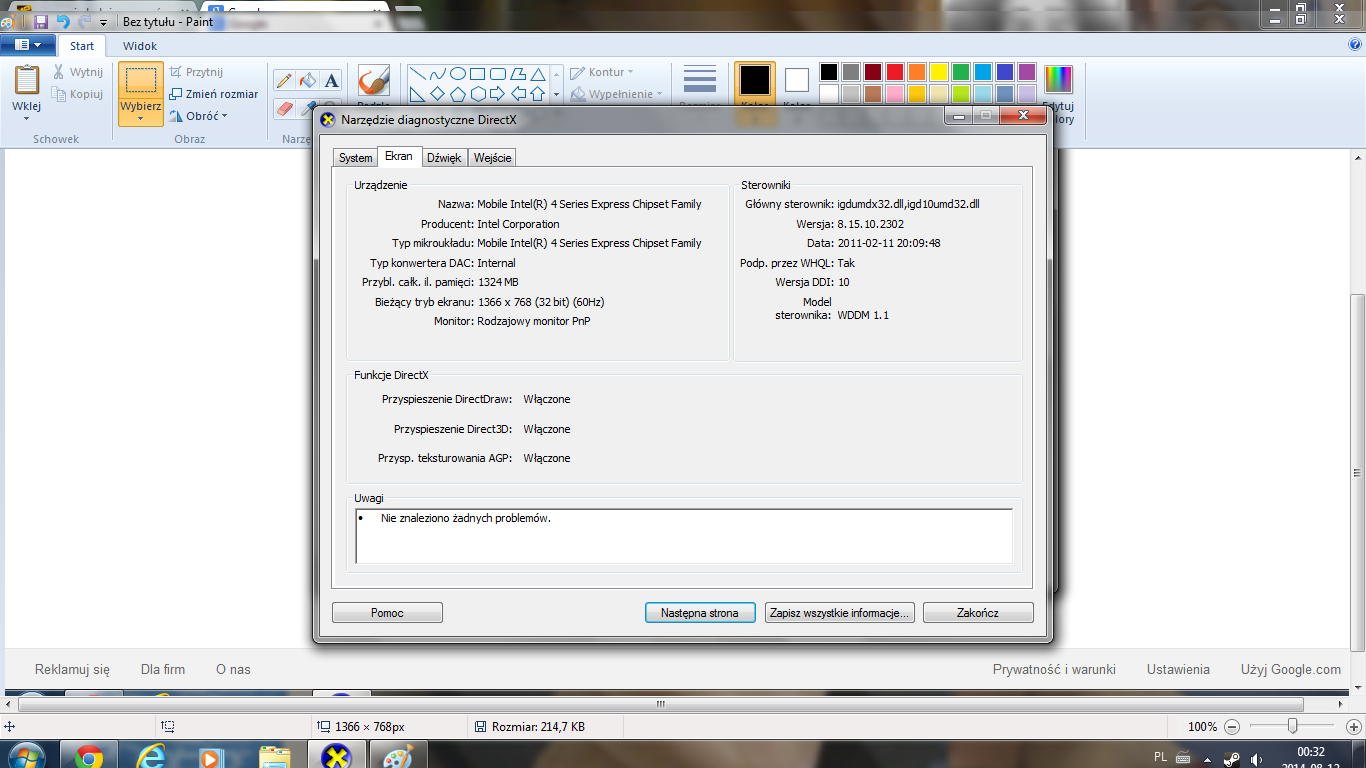Pick the hexagon shape in Shapes gallery
1366x768 pixels.
(477, 94)
